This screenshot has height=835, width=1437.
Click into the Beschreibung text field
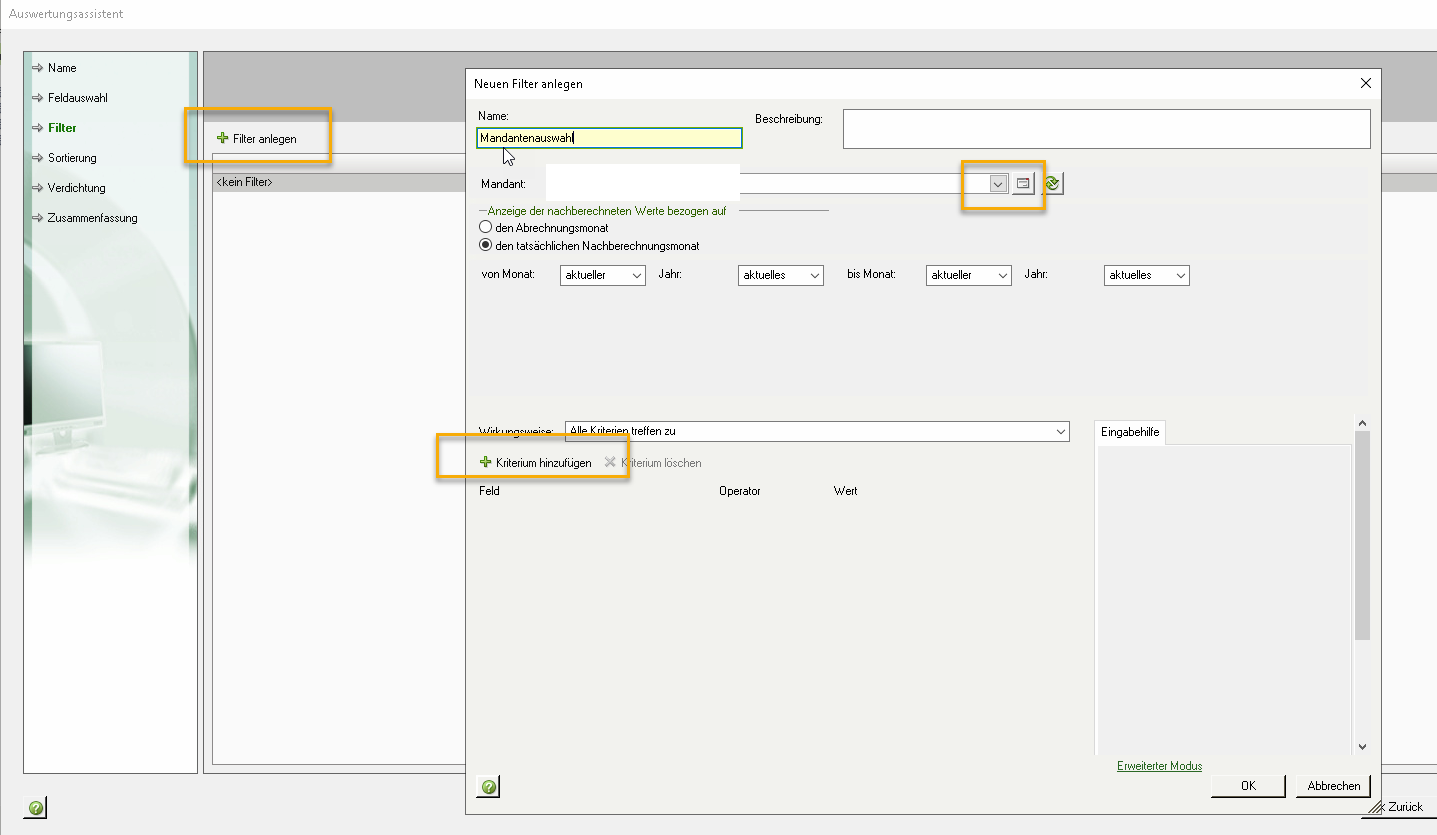pyautogui.click(x=1105, y=129)
